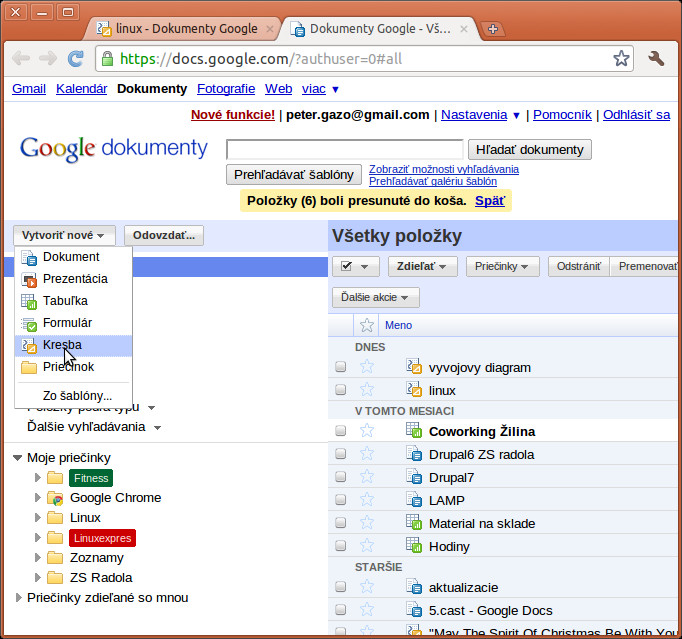Check the aktualizacie checkbox

[341, 587]
